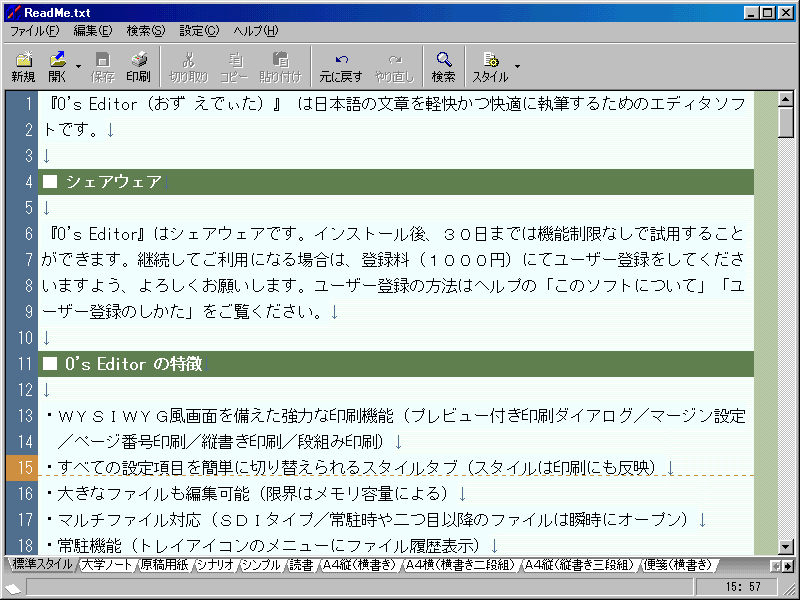The image size is (800, 600).
Task: Open the 設定(C) menu
Action: click(199, 31)
